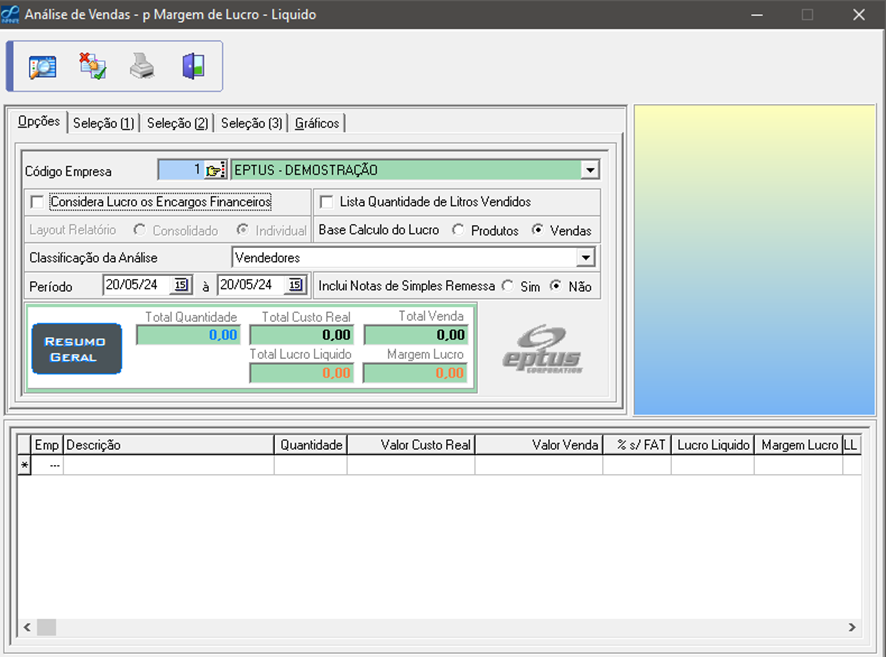Click the clear selections toolbar icon
The image size is (886, 657).
click(92, 67)
